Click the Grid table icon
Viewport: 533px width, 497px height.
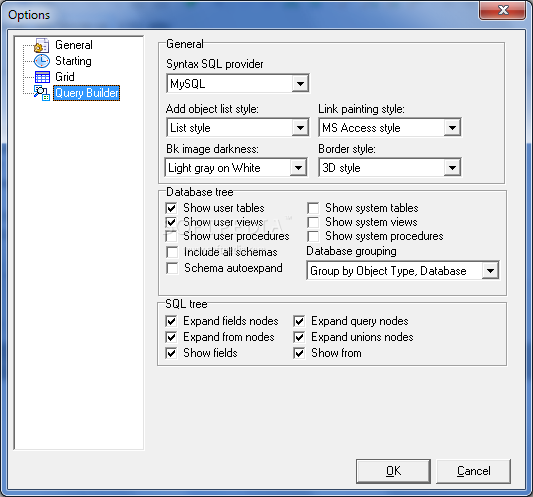point(42,77)
